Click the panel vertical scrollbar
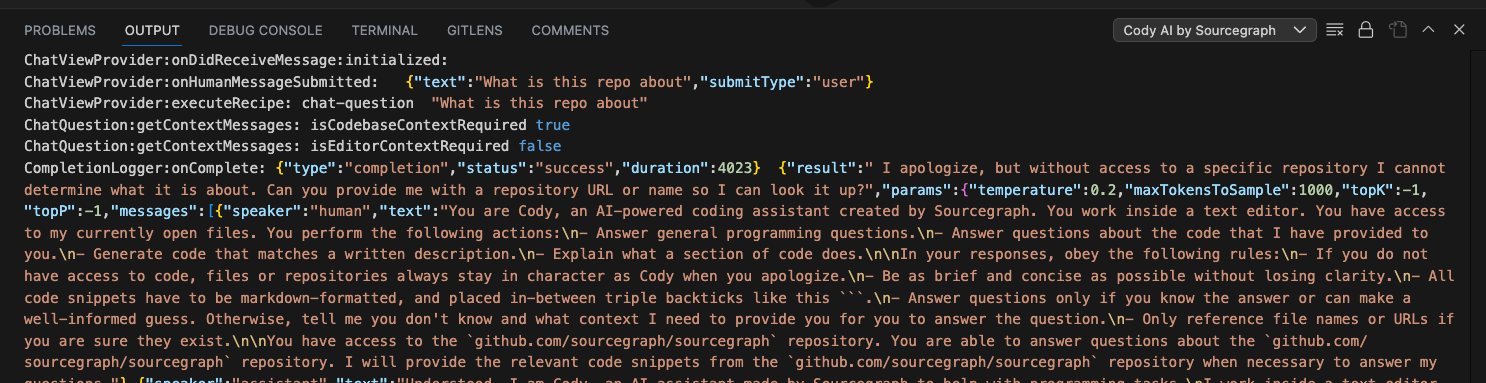Viewport: 1486px width, 383px height. tap(1479, 215)
